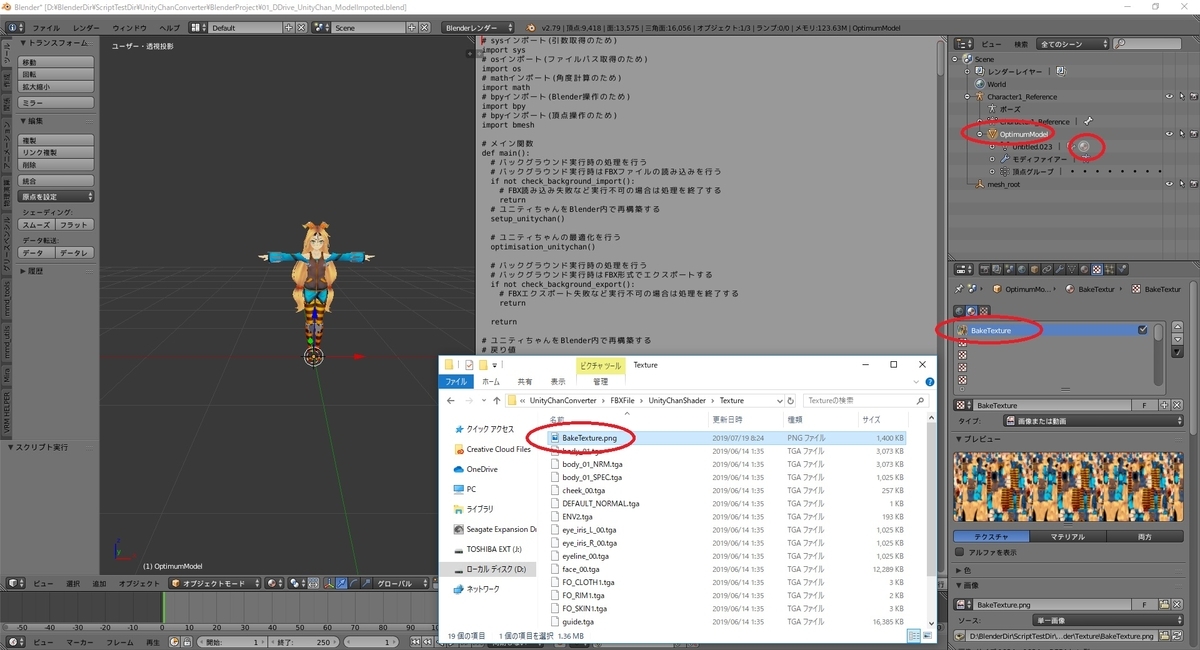Click the outliner search magnifier field
This screenshot has width=1200, height=650.
1146,44
